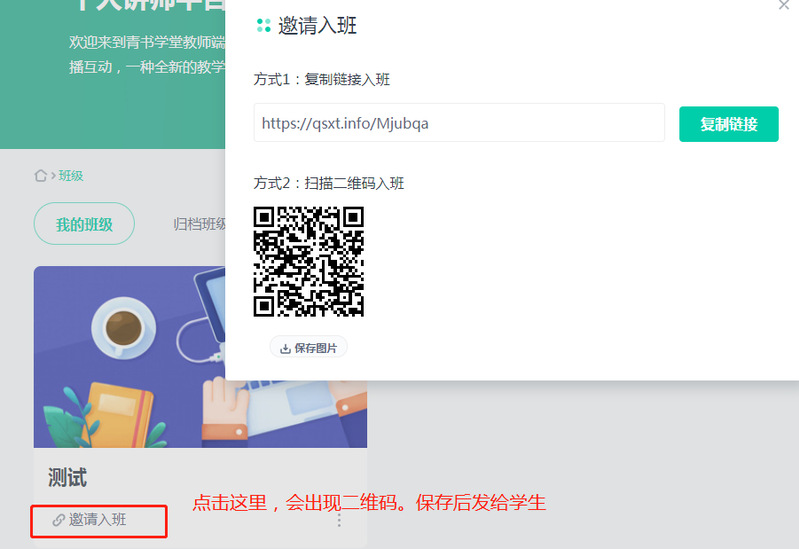Click the QR code image
This screenshot has height=549, width=799.
click(308, 262)
